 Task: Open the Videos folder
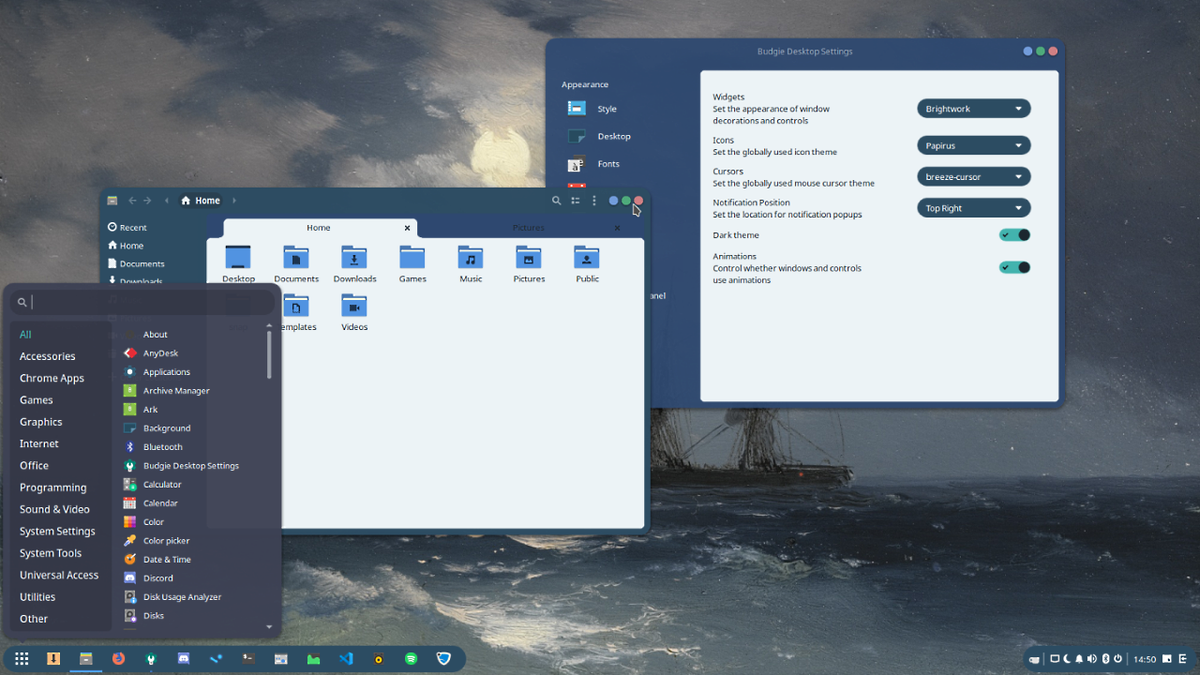354,312
